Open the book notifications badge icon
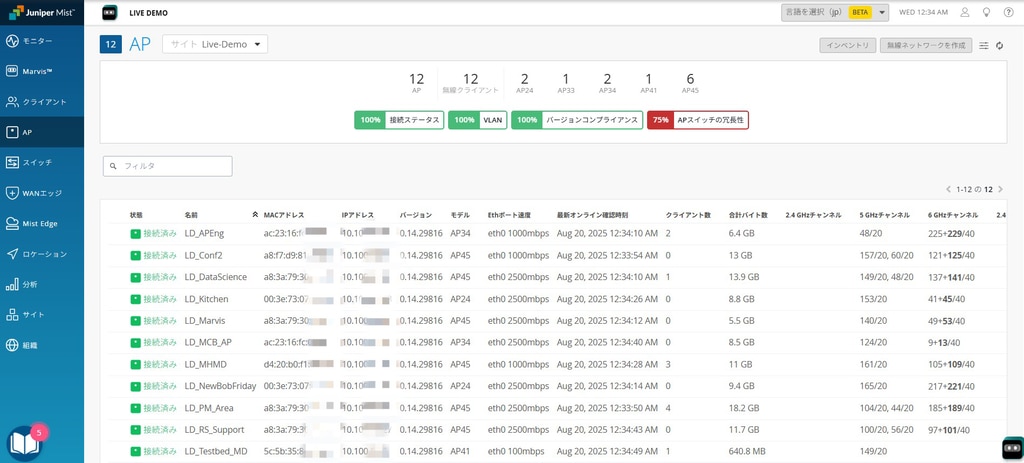 coord(24,443)
